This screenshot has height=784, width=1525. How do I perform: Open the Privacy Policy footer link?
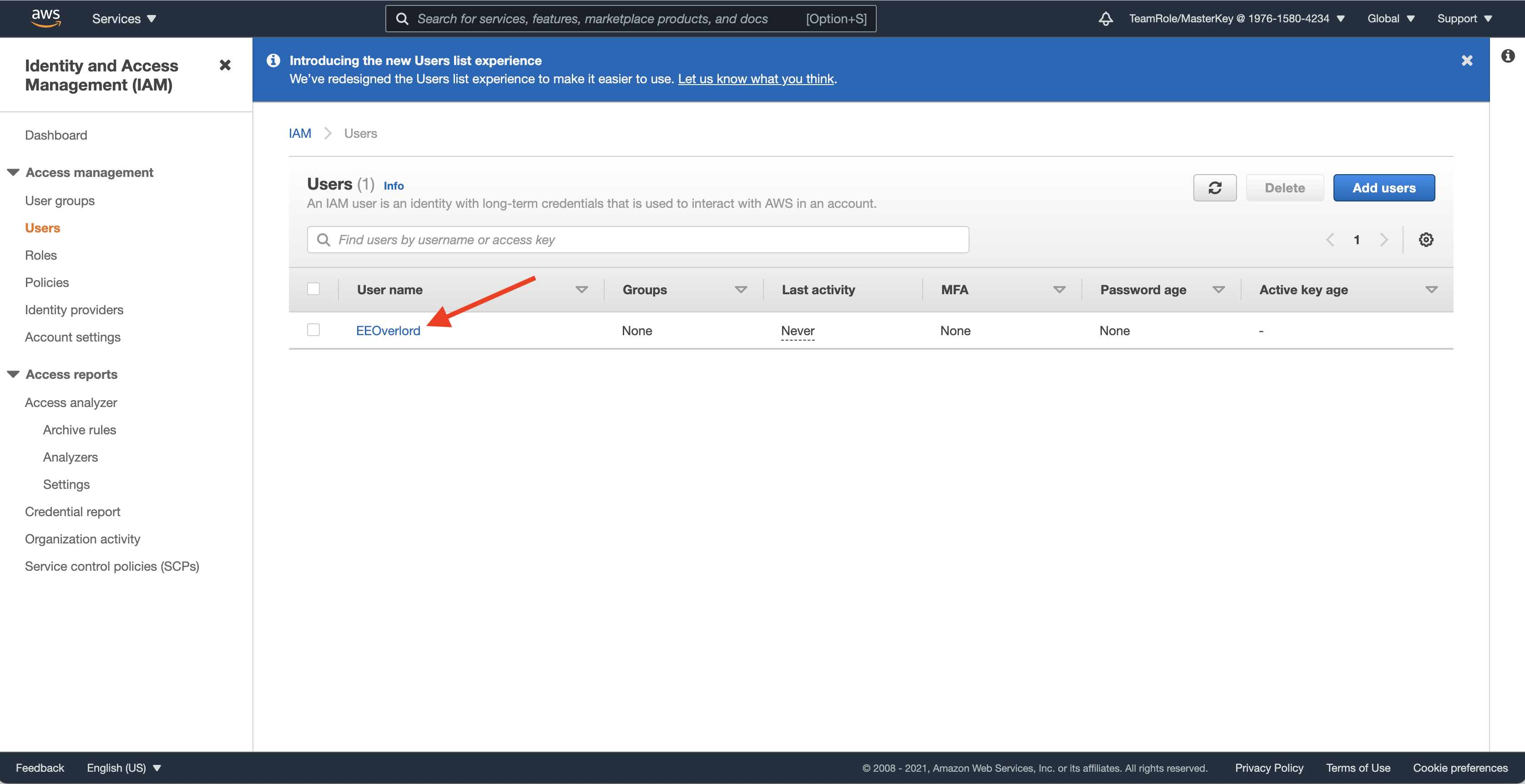(x=1269, y=768)
